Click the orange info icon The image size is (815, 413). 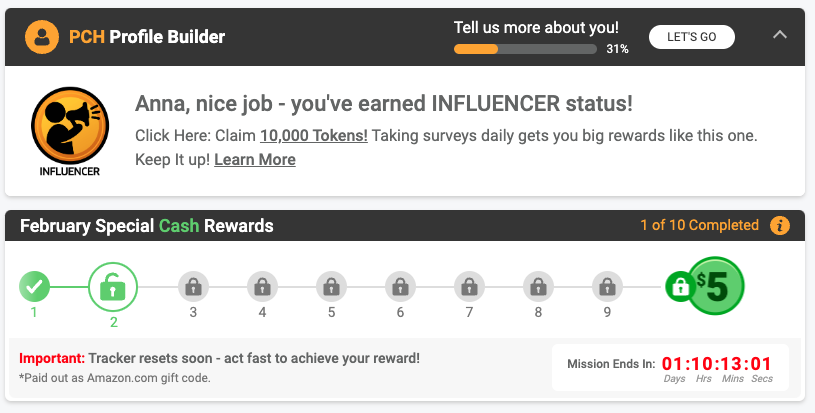pos(780,226)
